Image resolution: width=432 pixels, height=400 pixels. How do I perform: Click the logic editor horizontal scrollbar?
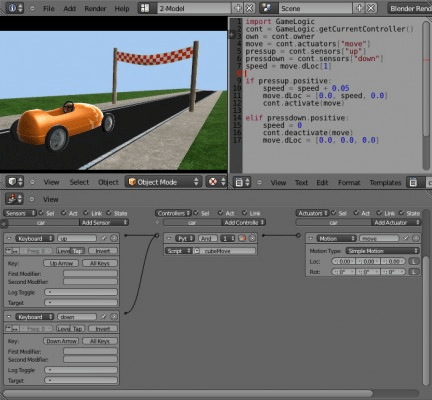[x=188, y=393]
